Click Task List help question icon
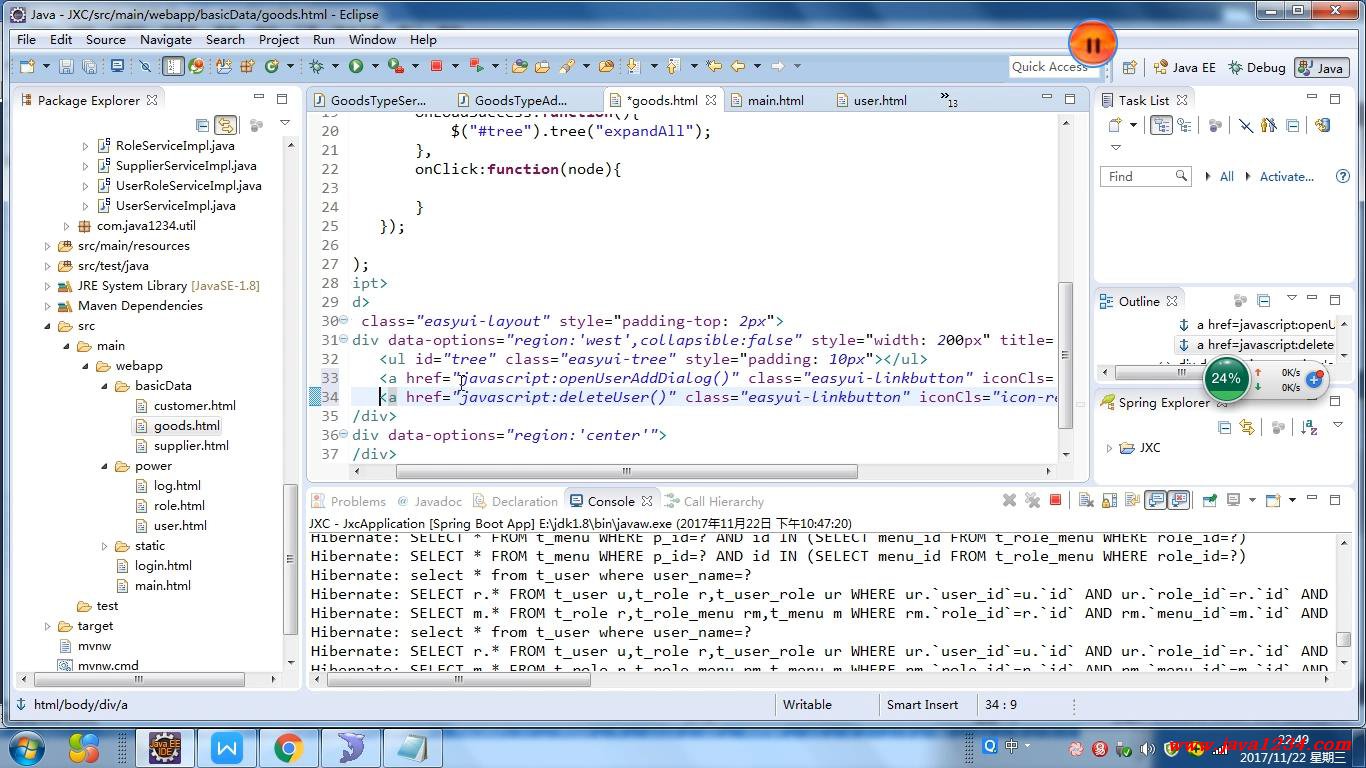1366x768 pixels. (1342, 176)
